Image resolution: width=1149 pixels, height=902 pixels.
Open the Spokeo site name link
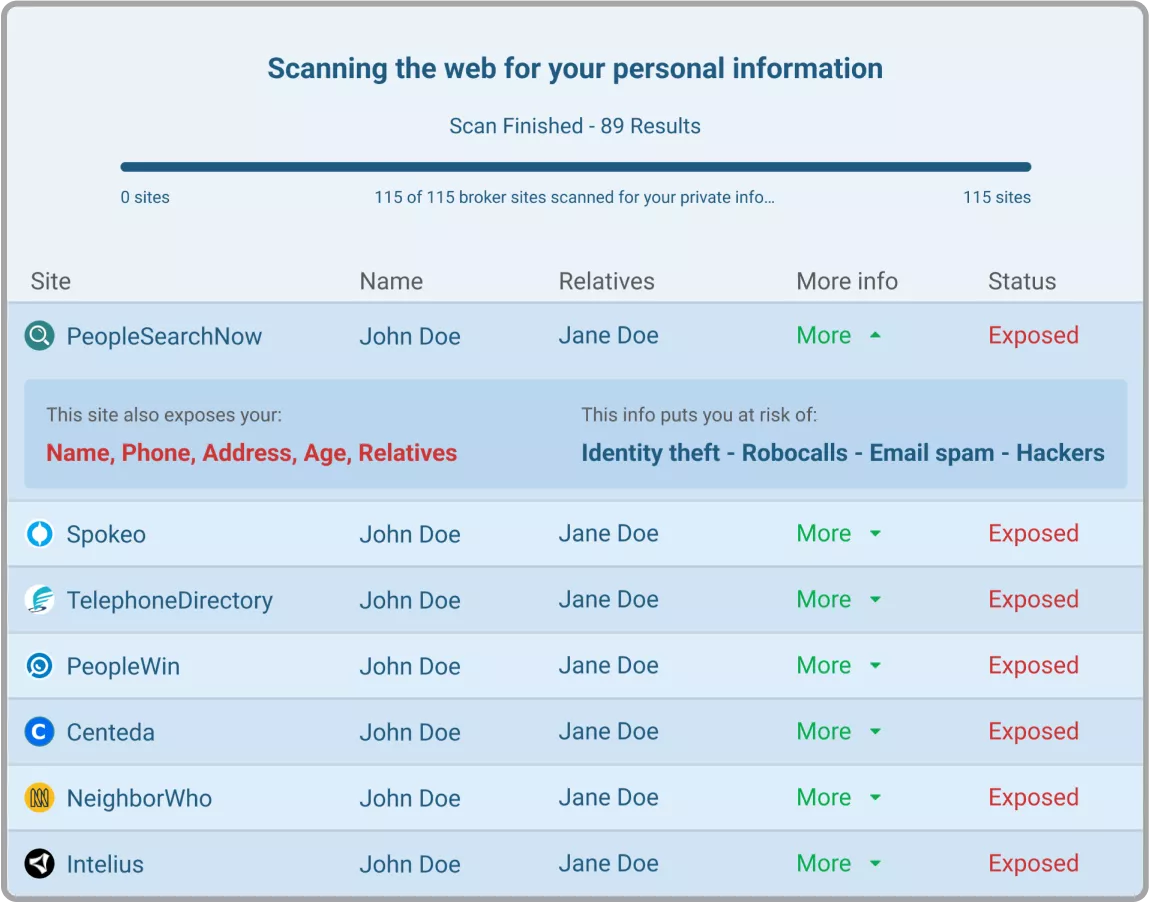106,535
